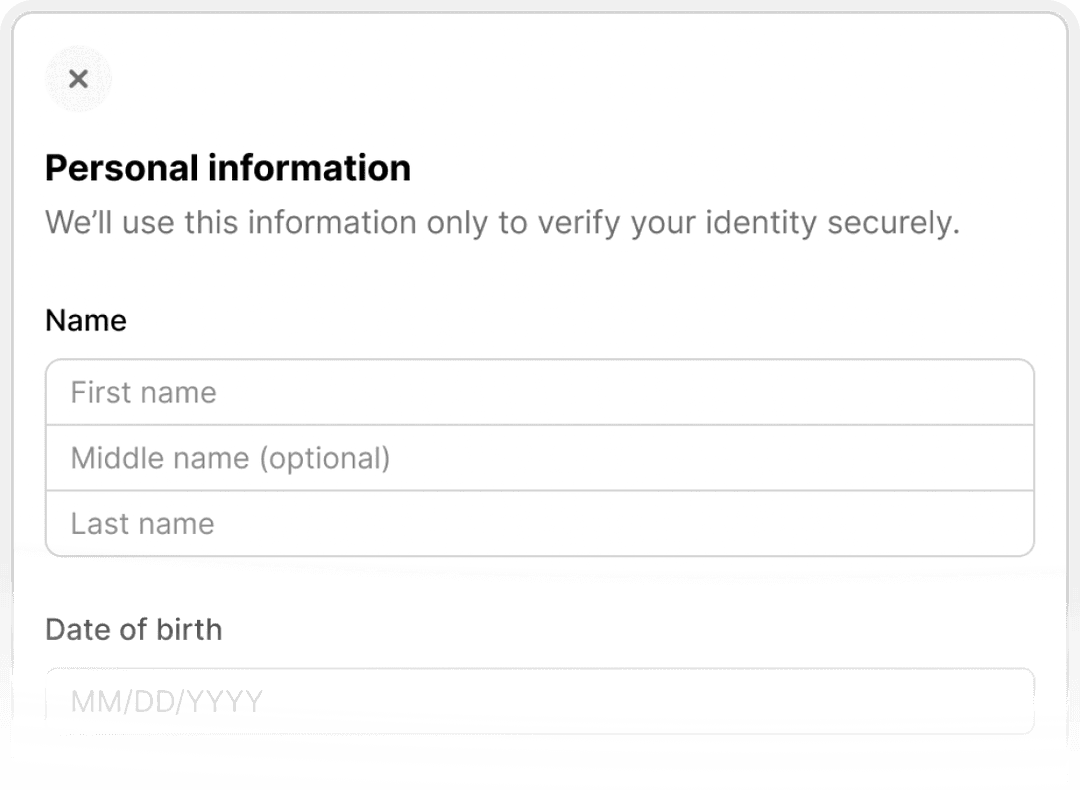Viewport: 1080px width, 790px height.
Task: Click the Personal information heading
Action: (x=227, y=168)
